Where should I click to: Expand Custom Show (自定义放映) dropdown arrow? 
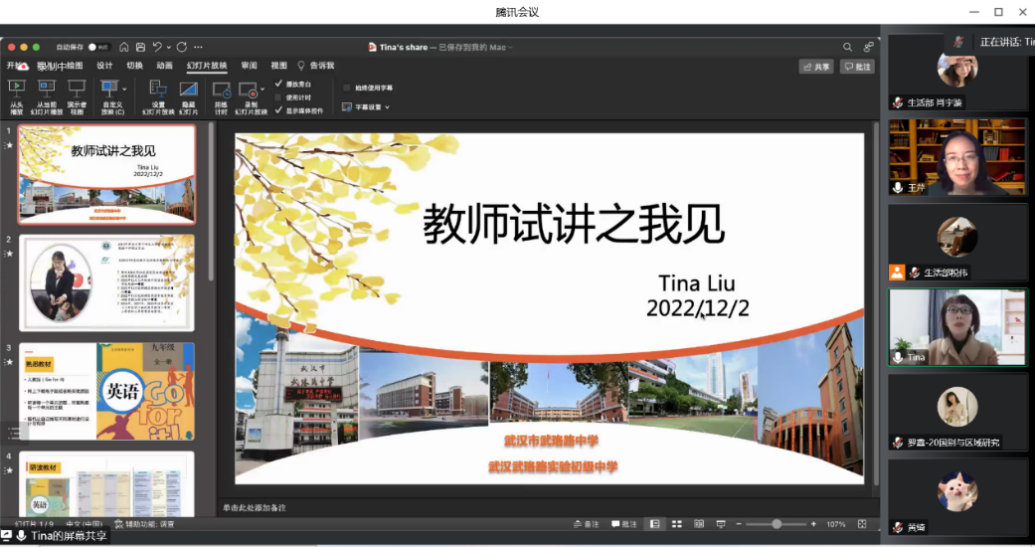(x=123, y=89)
